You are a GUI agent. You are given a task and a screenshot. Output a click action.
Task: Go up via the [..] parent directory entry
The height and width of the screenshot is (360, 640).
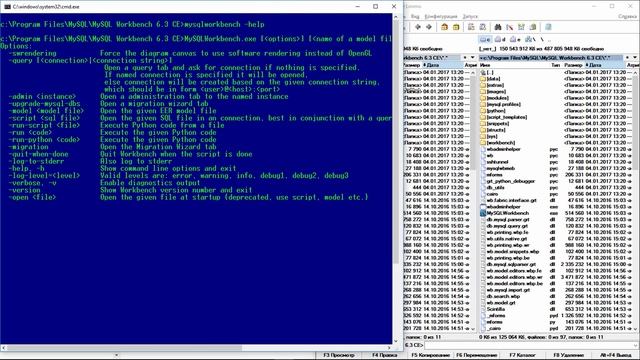[x=490, y=72]
